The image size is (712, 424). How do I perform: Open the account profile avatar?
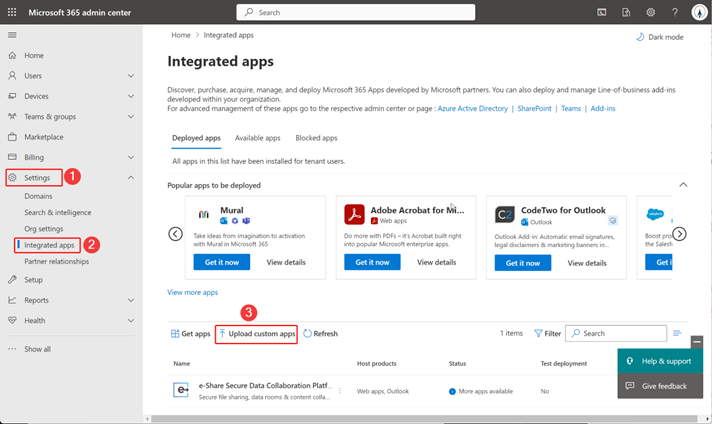(699, 12)
